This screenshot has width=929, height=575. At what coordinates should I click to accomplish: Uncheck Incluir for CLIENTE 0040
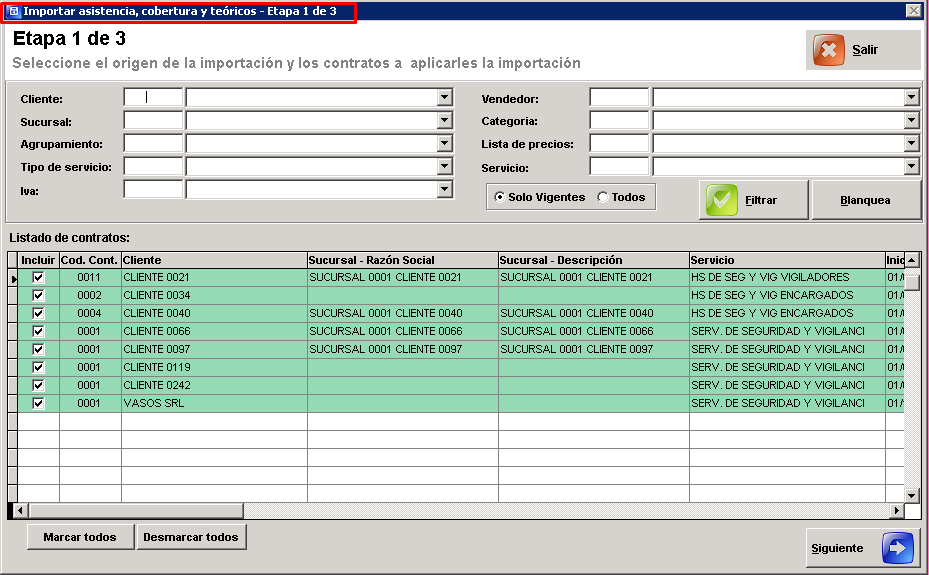pyautogui.click(x=39, y=313)
